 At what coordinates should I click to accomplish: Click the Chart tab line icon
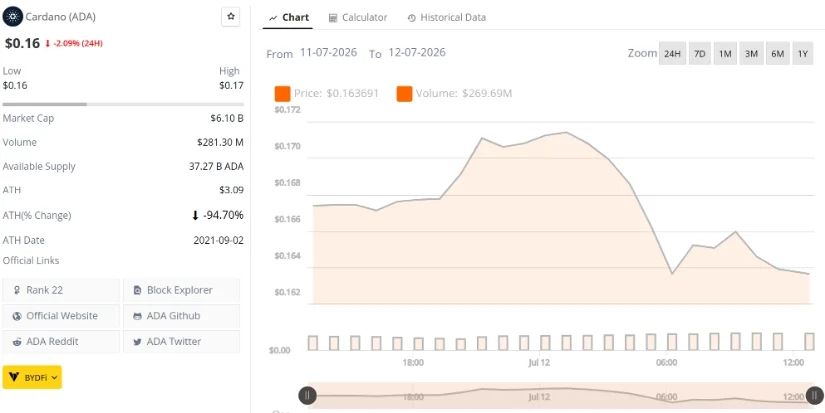point(273,18)
